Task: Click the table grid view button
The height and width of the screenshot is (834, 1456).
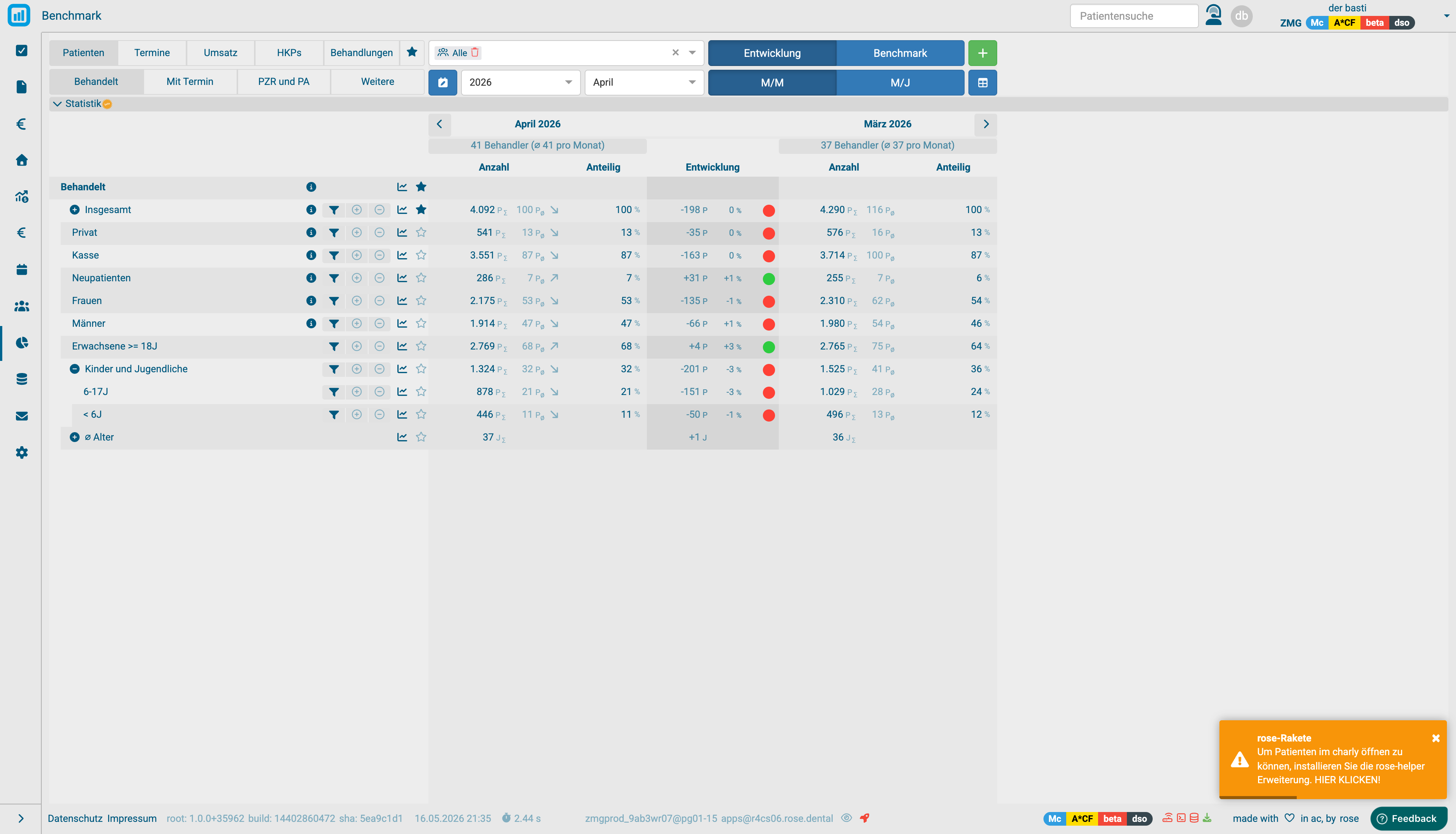Action: click(x=982, y=83)
